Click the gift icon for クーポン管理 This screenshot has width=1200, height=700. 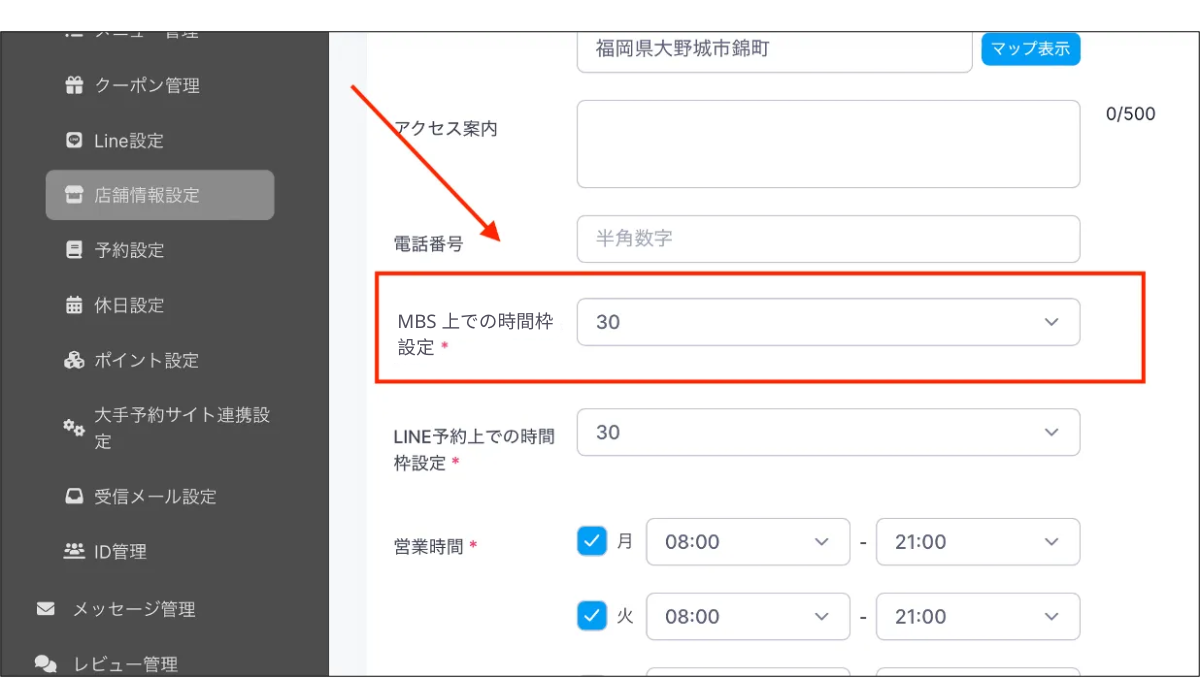pyautogui.click(x=74, y=86)
